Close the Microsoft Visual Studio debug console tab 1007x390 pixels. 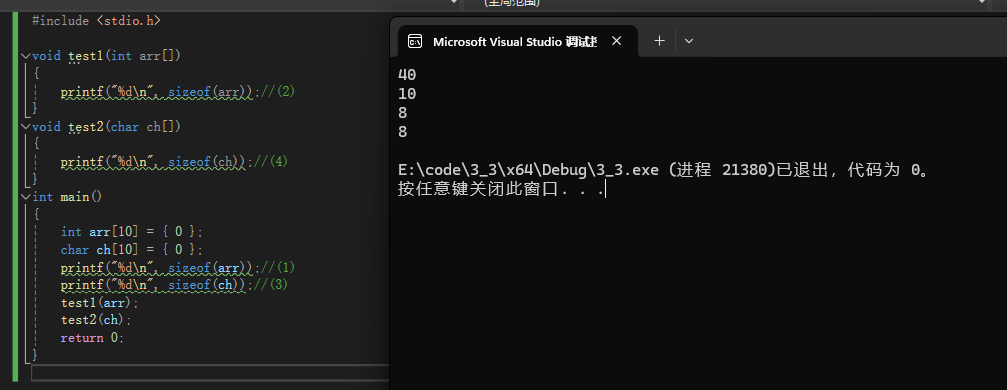coord(617,41)
